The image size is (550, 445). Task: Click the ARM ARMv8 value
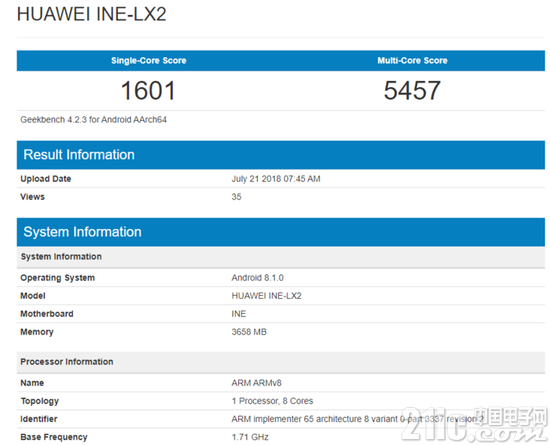click(x=256, y=383)
